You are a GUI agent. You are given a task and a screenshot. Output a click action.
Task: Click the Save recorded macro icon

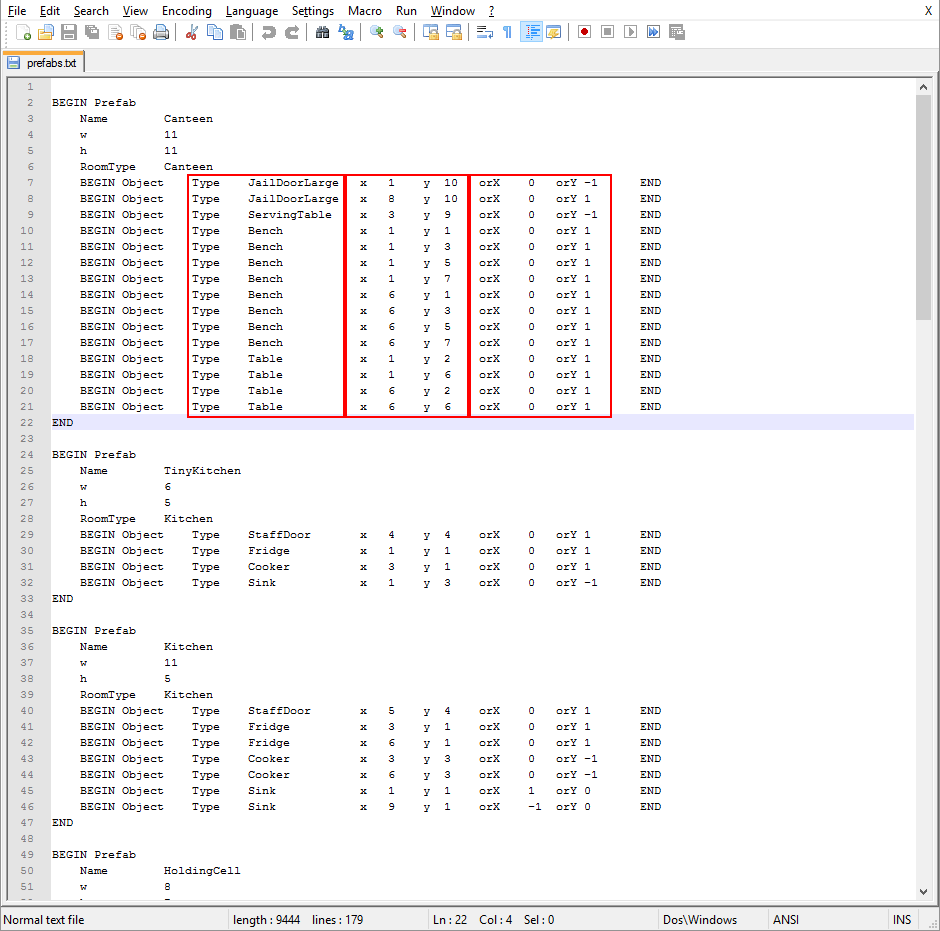coord(677,32)
